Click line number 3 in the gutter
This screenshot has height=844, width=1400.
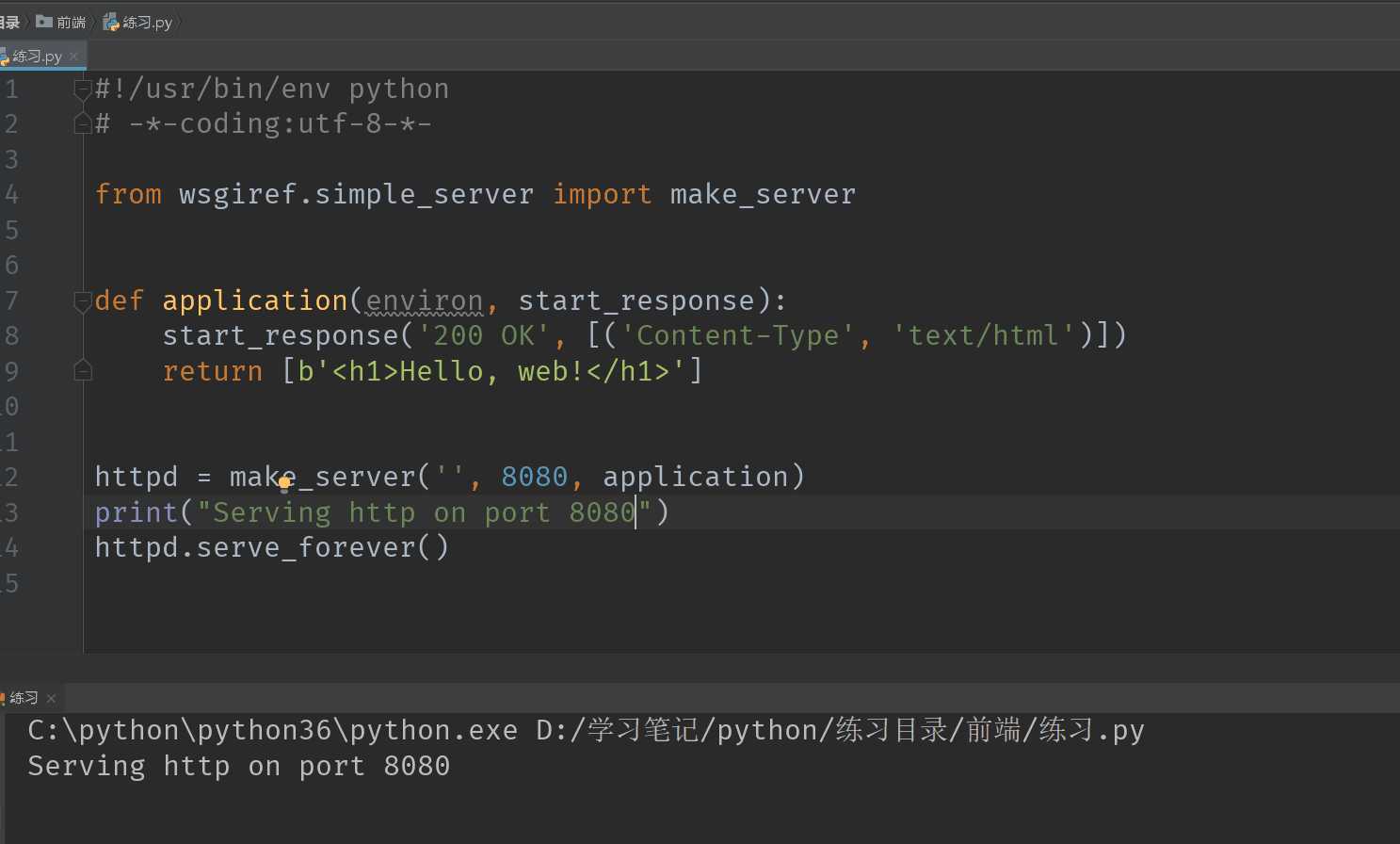11,159
